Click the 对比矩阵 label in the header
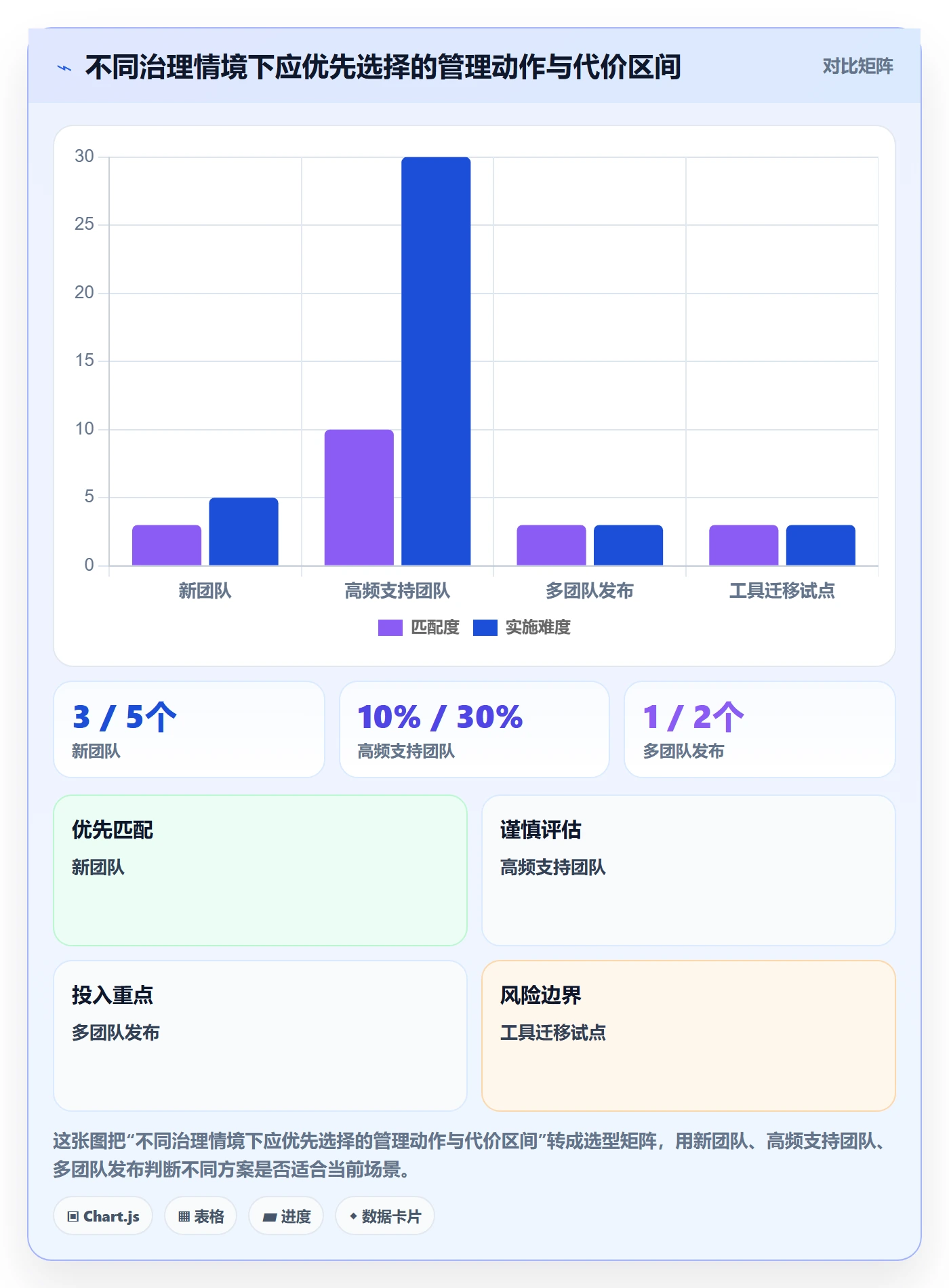 pos(857,66)
